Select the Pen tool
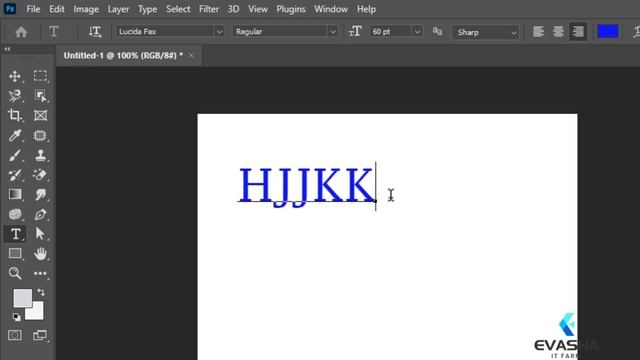The height and width of the screenshot is (360, 640). (x=40, y=214)
